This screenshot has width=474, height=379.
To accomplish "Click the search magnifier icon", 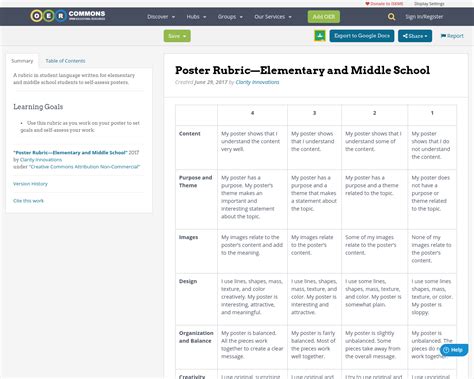I will tap(391, 17).
